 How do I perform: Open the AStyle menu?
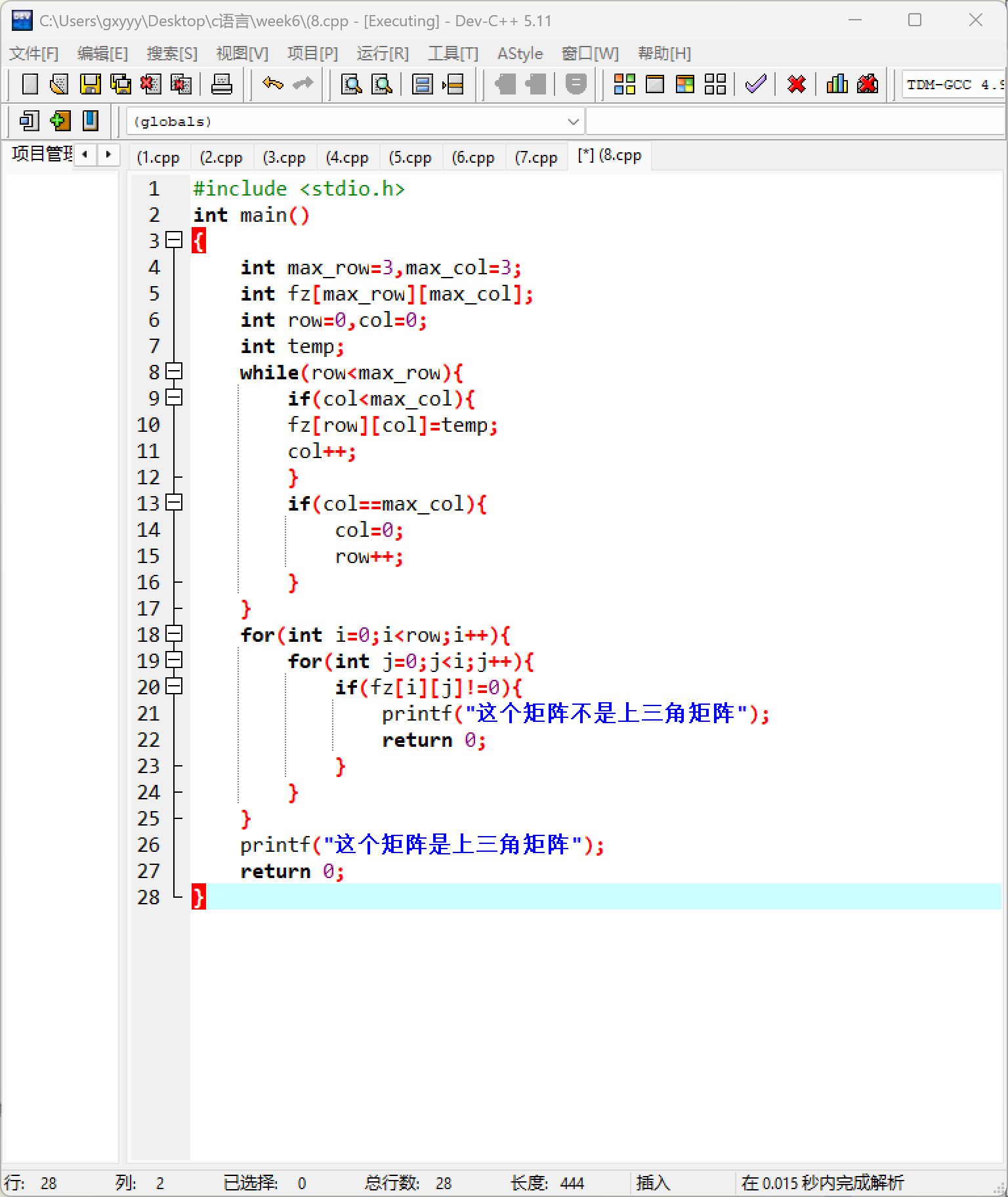click(520, 53)
